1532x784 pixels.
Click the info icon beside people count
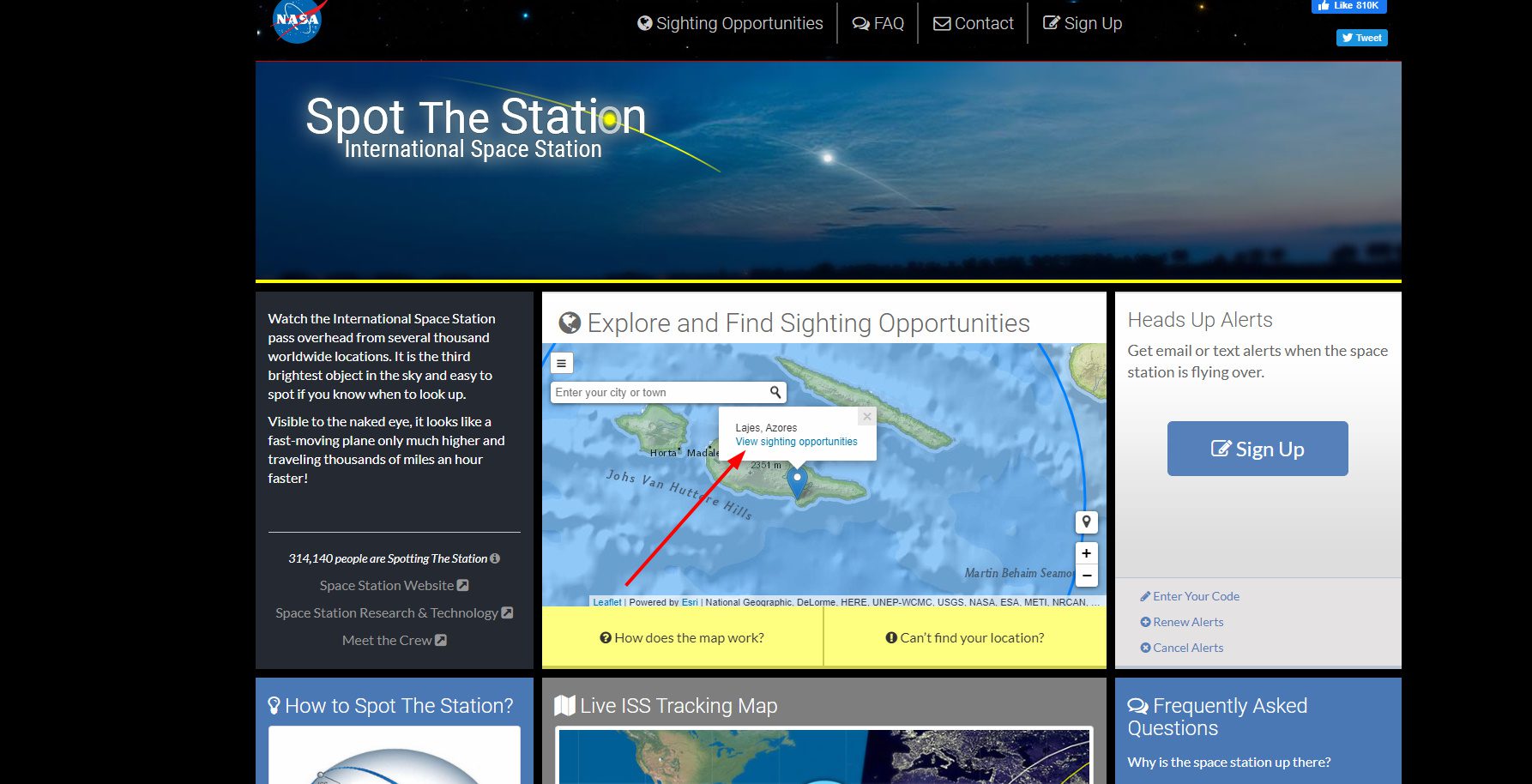point(495,558)
